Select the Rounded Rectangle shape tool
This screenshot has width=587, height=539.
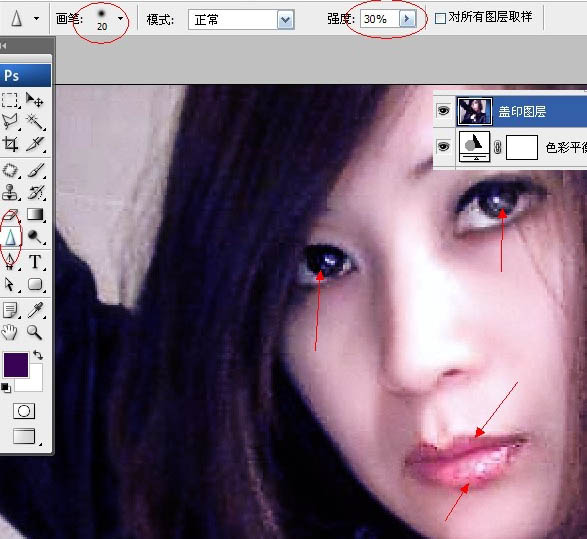point(35,284)
